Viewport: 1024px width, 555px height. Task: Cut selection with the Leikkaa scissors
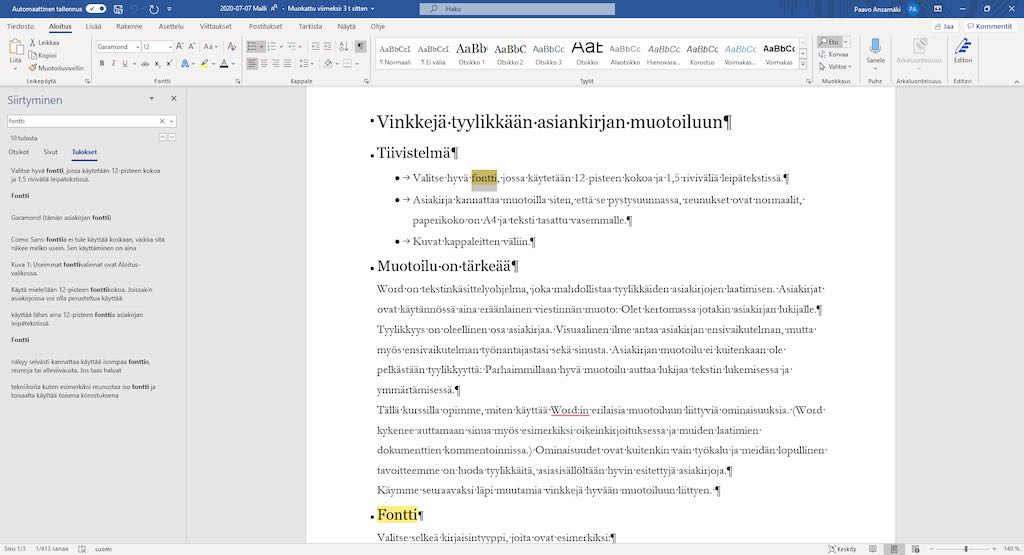(44, 42)
